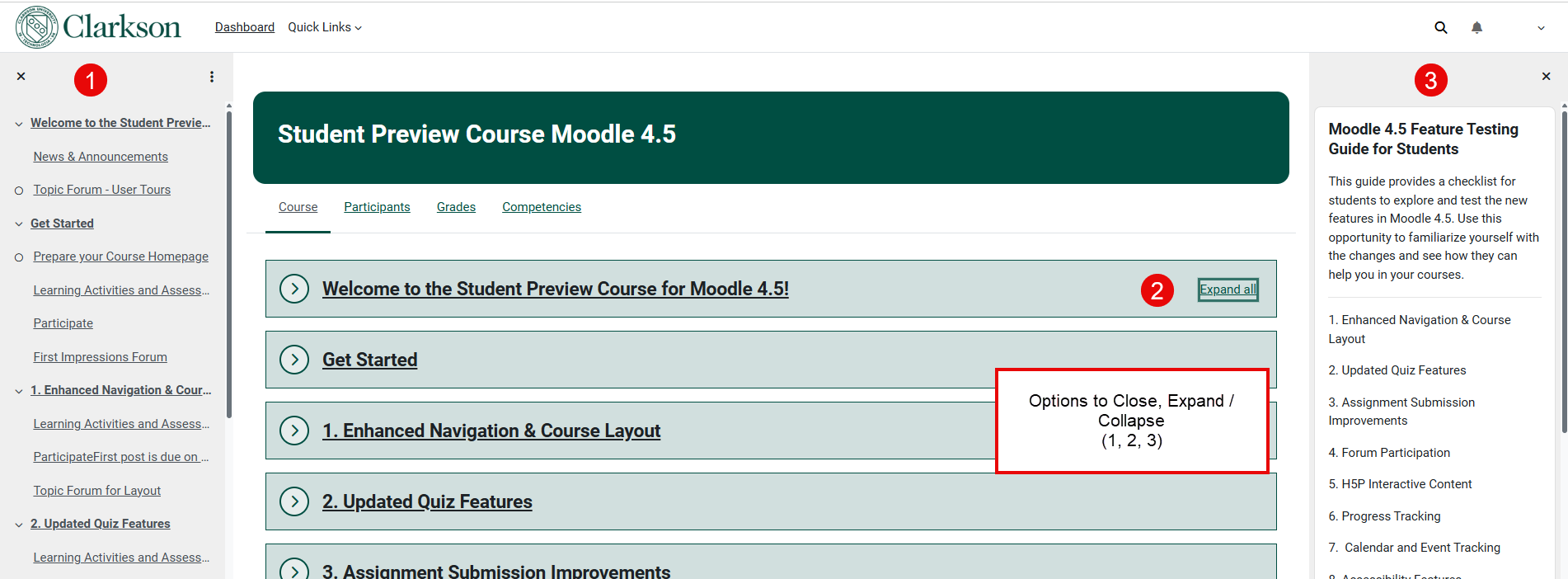
Task: Open Learning Activities link under Get Started
Action: tap(121, 290)
